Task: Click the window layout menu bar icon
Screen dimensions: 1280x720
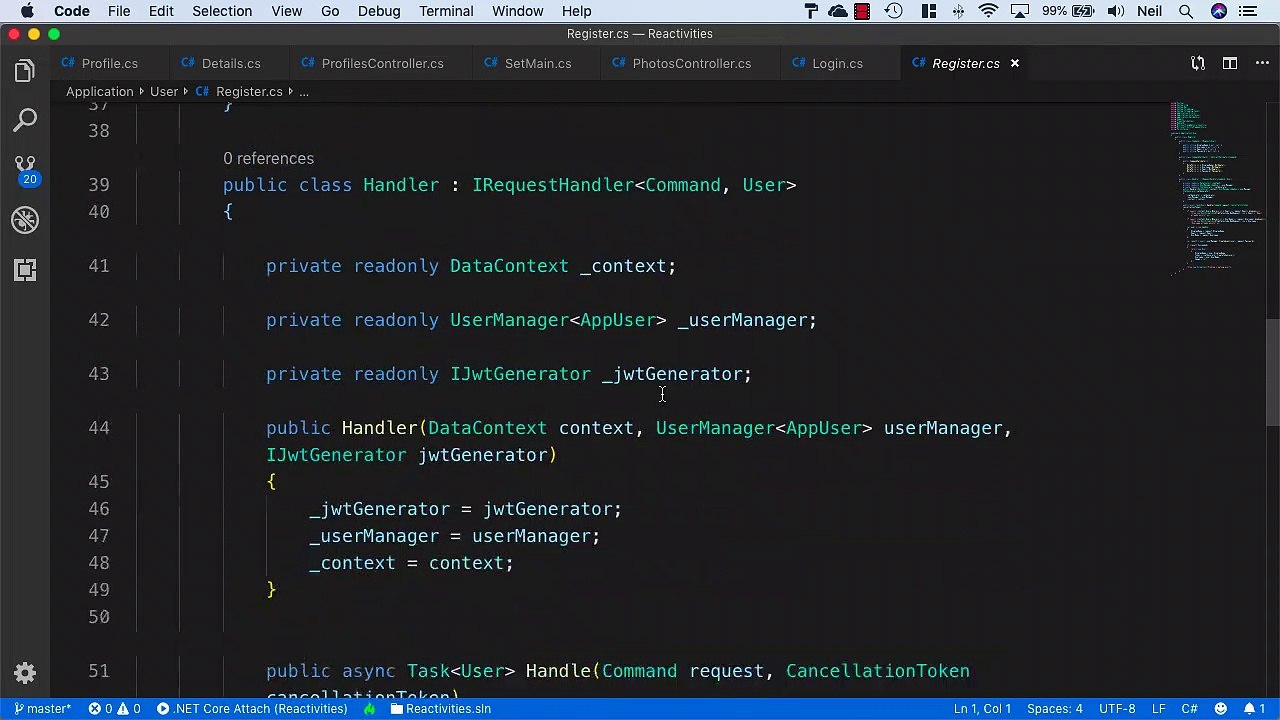Action: point(929,11)
